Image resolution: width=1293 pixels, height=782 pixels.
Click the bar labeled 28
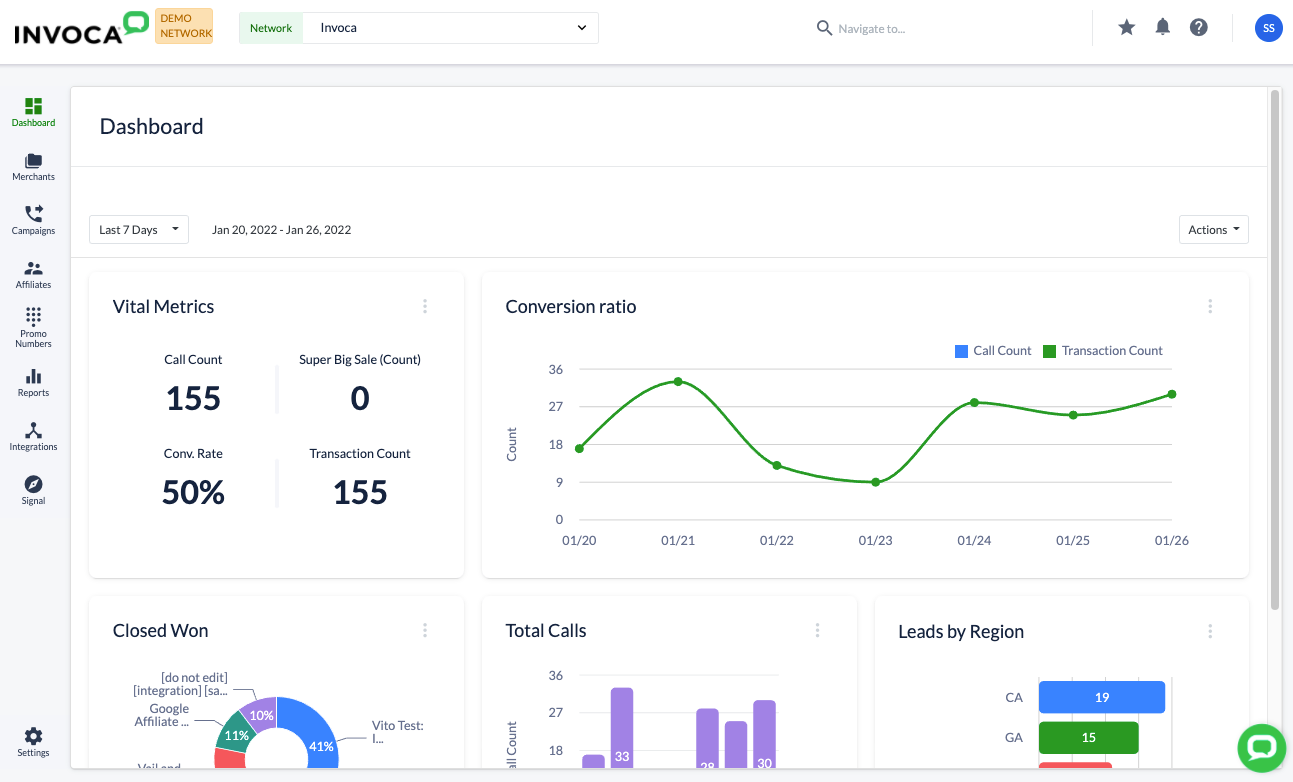coord(708,739)
